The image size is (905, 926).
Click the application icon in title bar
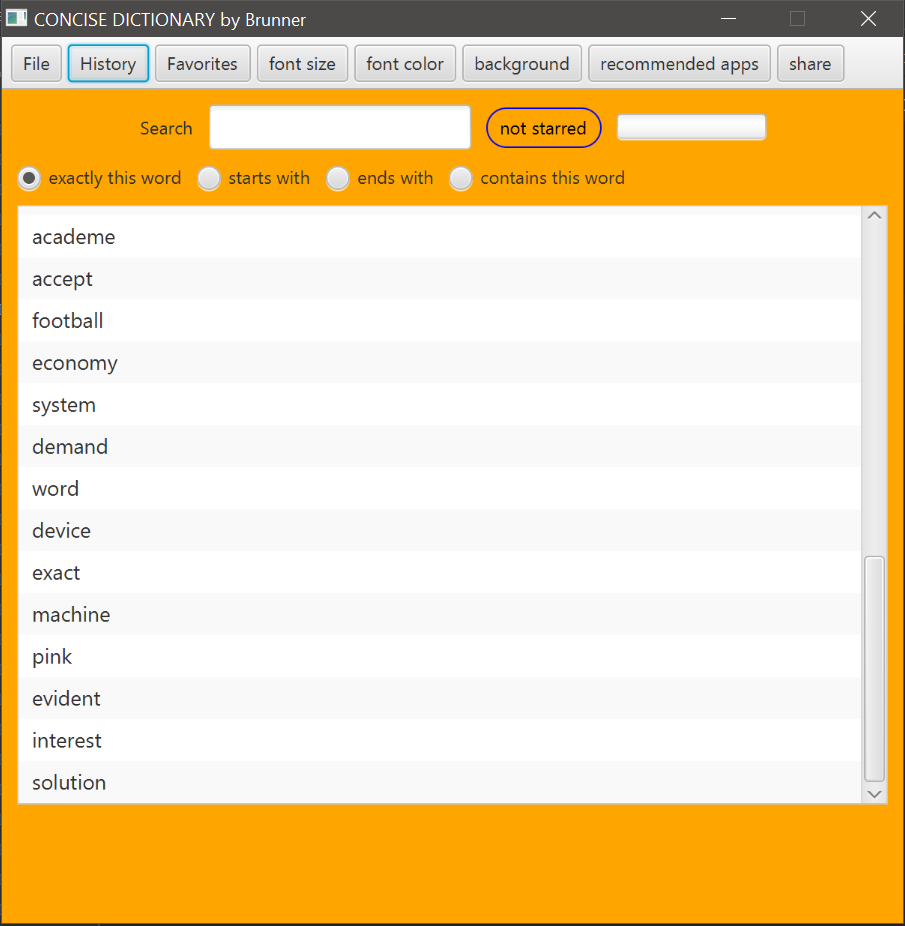point(17,18)
